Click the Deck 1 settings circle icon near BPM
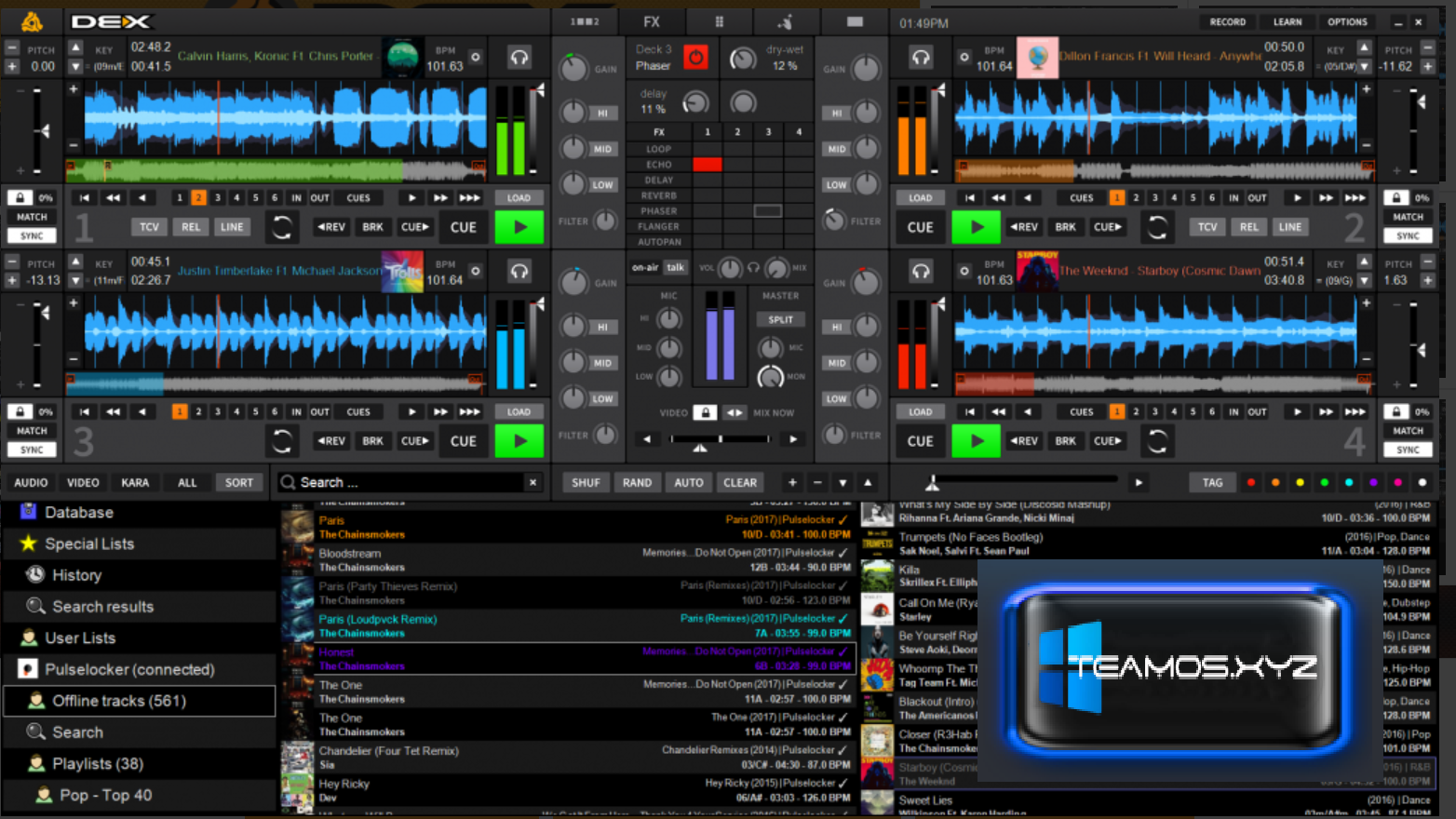The image size is (1456, 819). pos(476,58)
